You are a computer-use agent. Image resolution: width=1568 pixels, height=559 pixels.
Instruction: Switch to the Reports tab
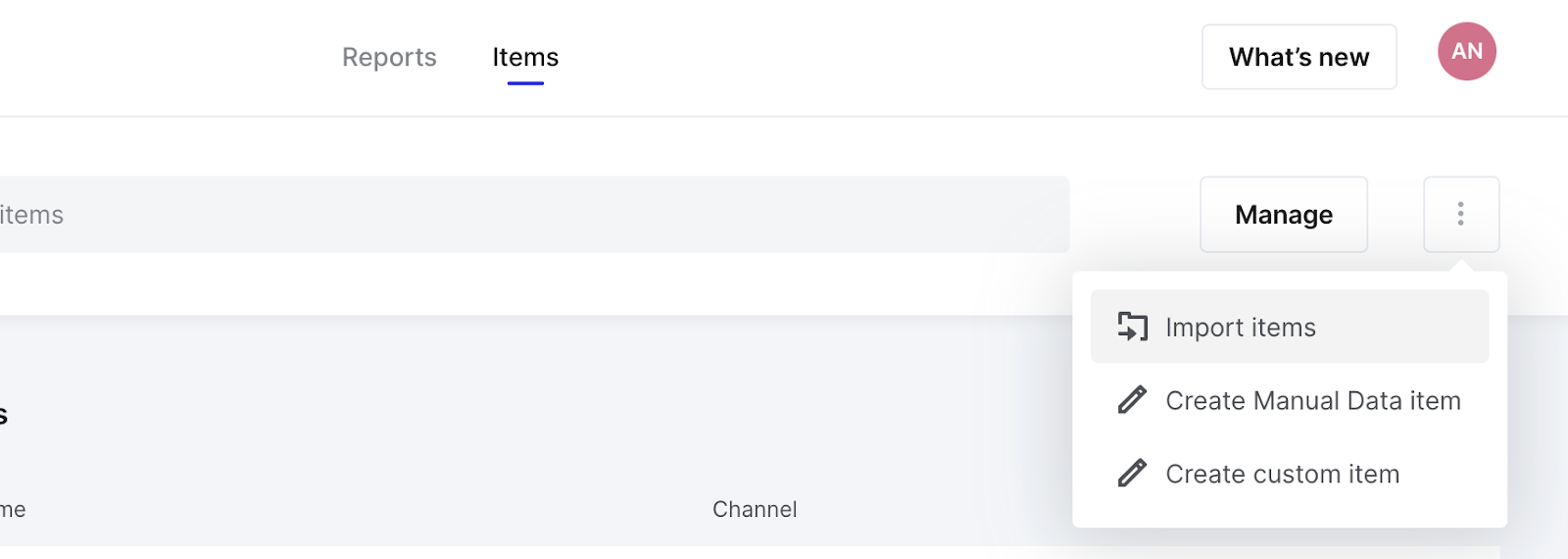(389, 57)
